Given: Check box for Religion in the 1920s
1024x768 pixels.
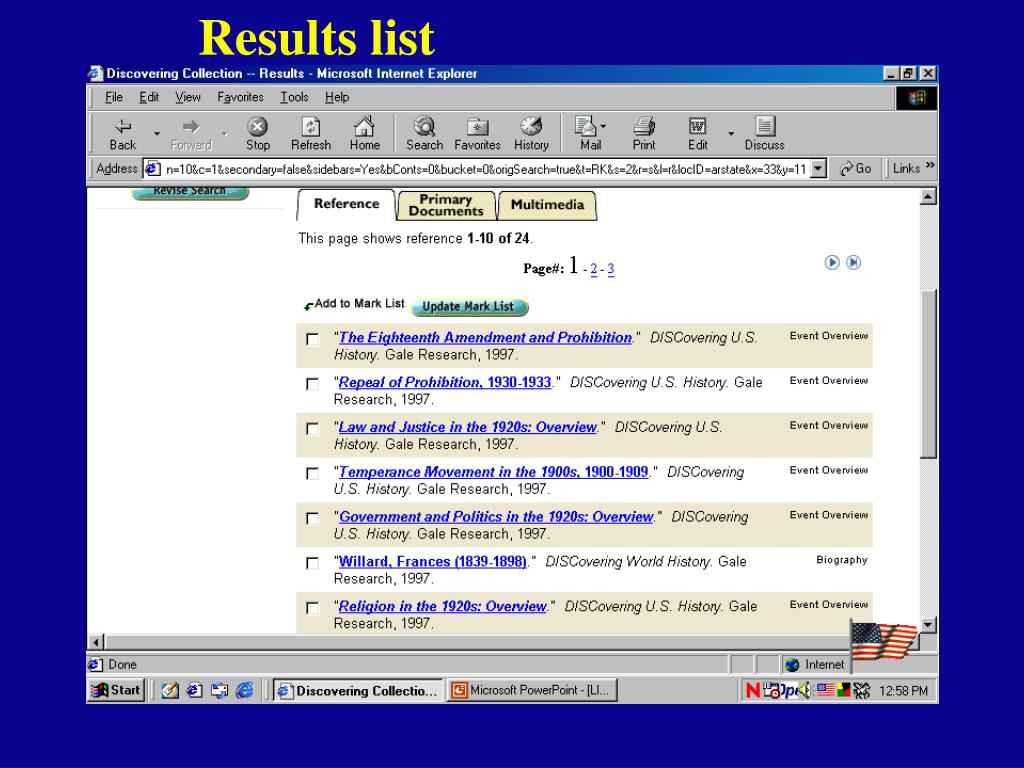Looking at the screenshot, I should click(313, 607).
